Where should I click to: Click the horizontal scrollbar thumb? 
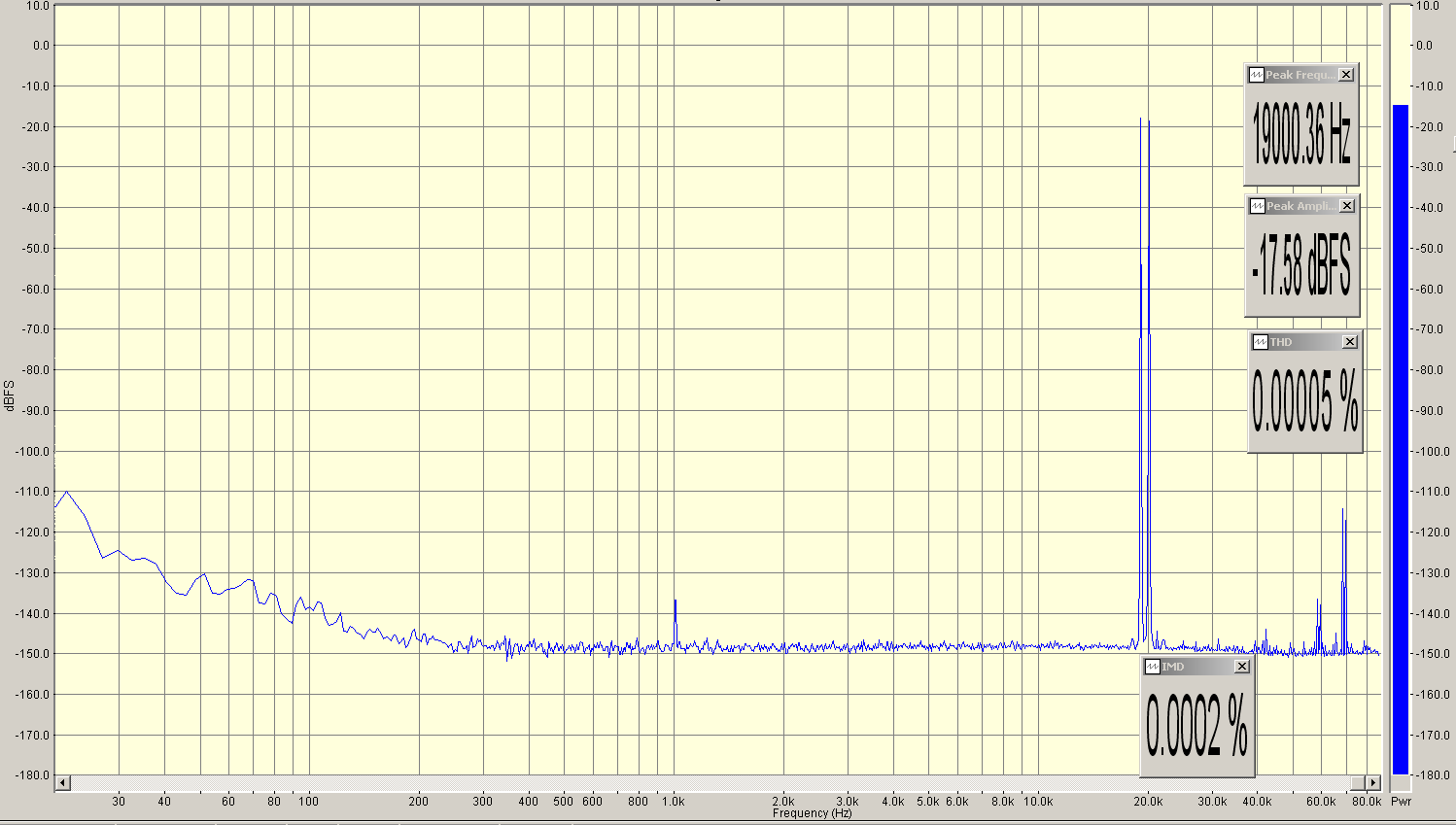[x=1358, y=783]
